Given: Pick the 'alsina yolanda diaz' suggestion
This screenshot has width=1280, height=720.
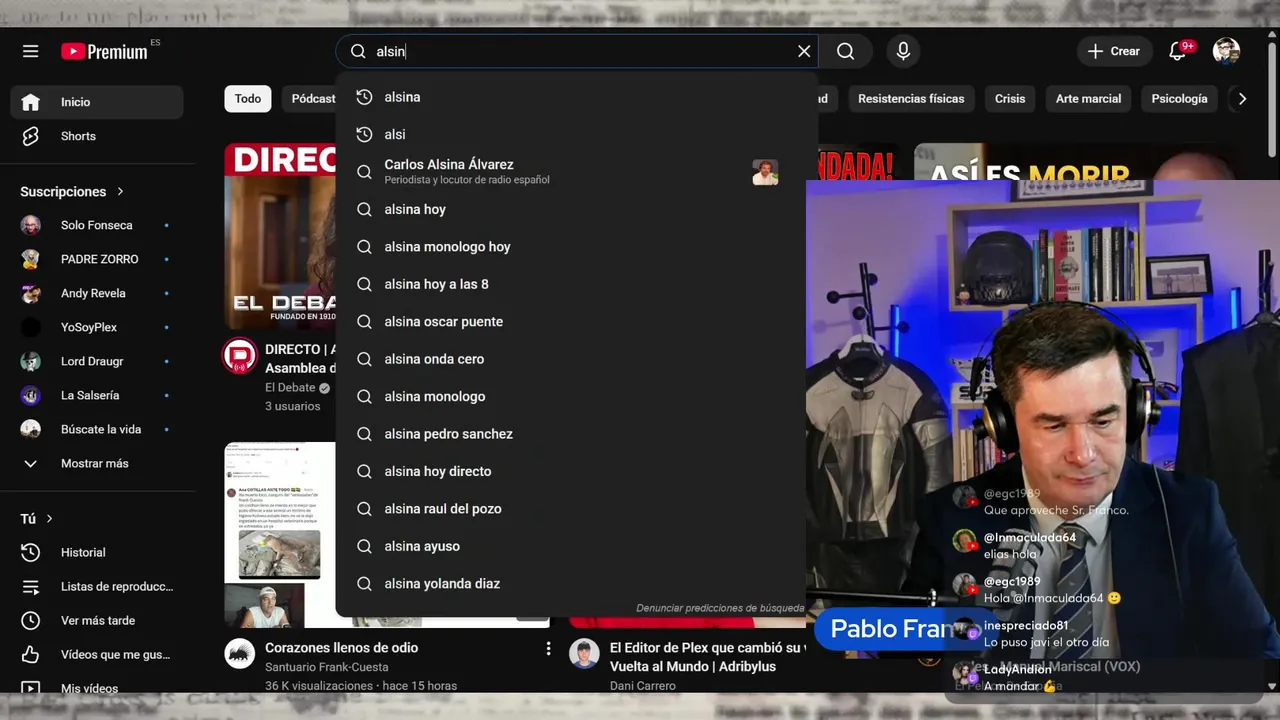Looking at the screenshot, I should point(577,584).
